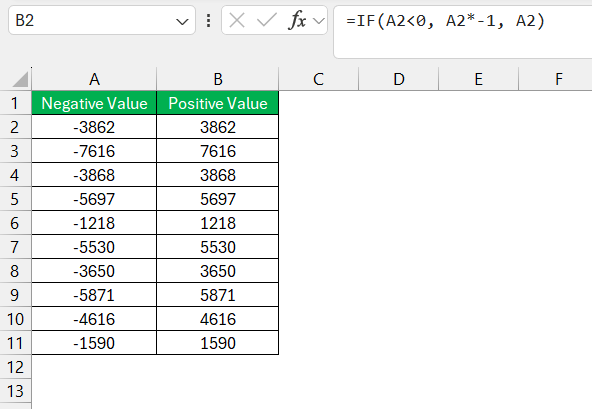Select cell containing -5871
The image size is (592, 409).
(94, 295)
